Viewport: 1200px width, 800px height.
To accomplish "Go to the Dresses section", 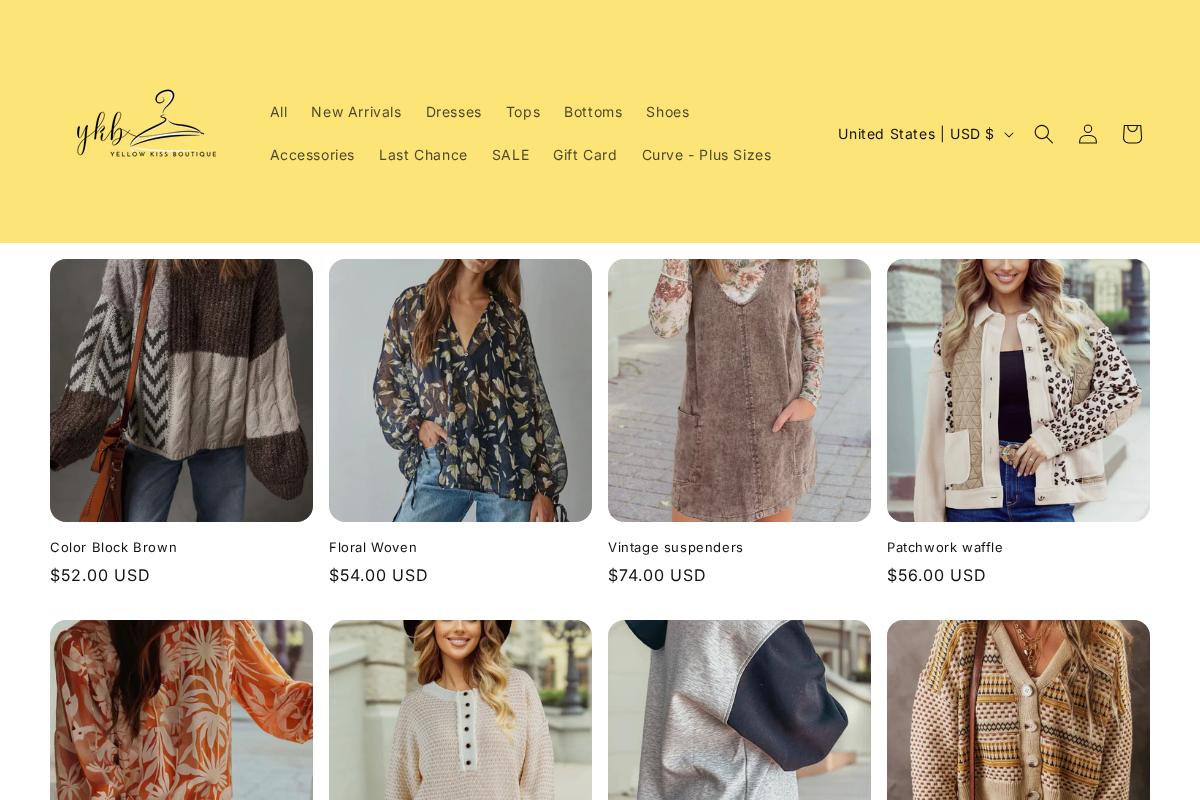I will [453, 111].
